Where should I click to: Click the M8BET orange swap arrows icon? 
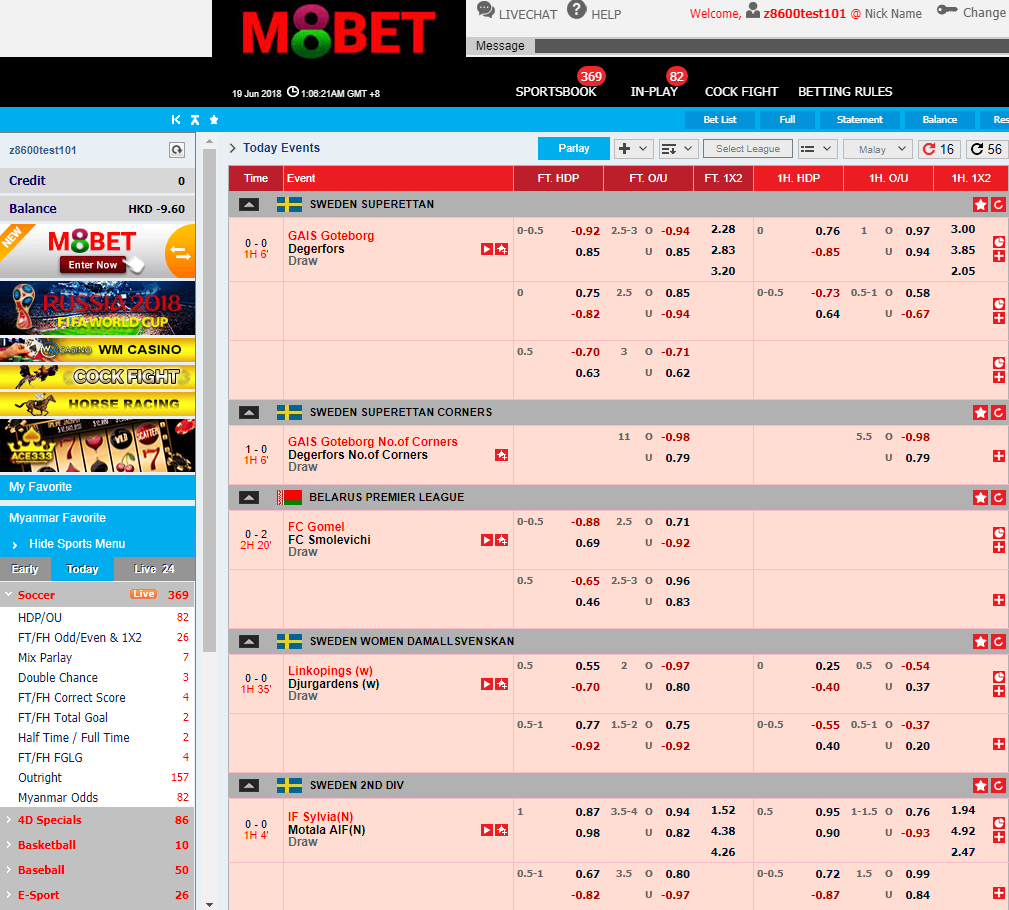tap(181, 252)
